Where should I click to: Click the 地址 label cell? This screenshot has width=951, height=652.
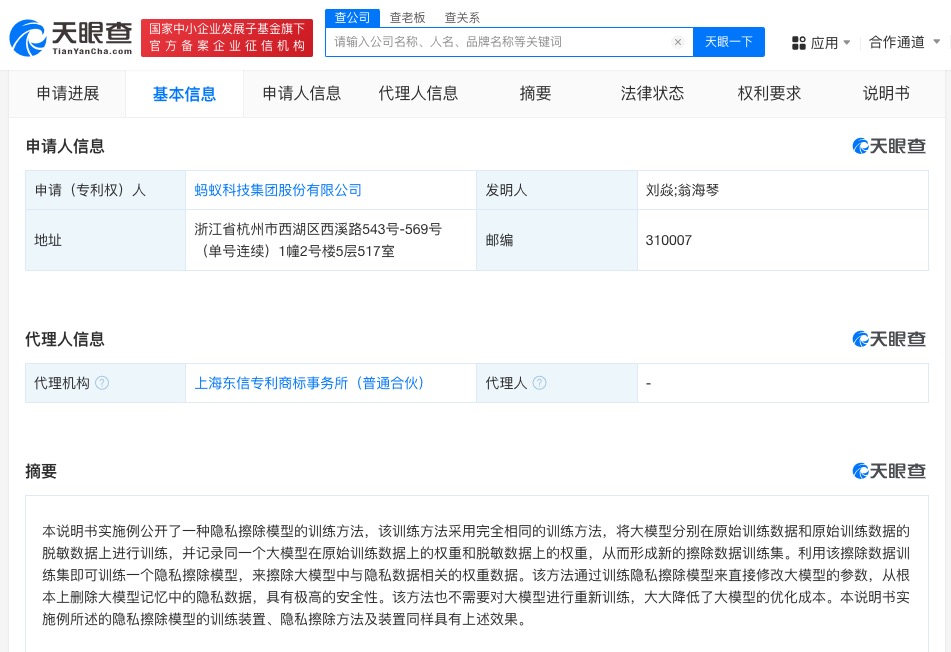pyautogui.click(x=106, y=240)
